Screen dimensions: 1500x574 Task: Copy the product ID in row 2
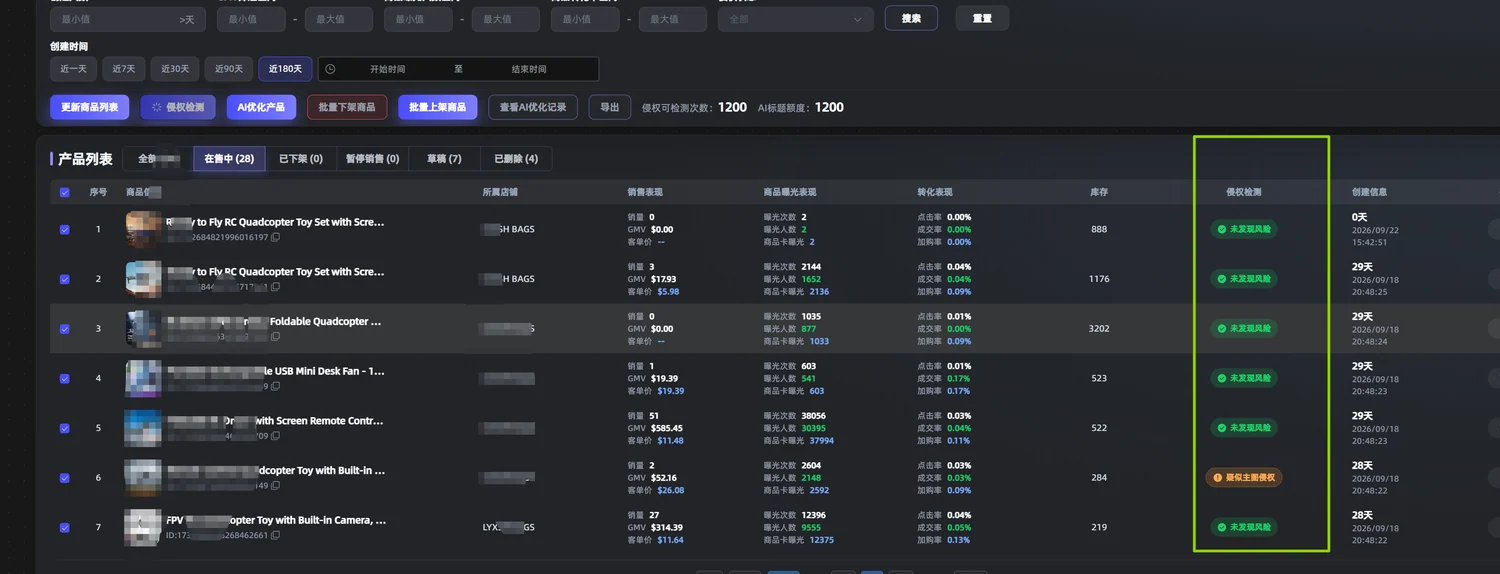(276, 288)
